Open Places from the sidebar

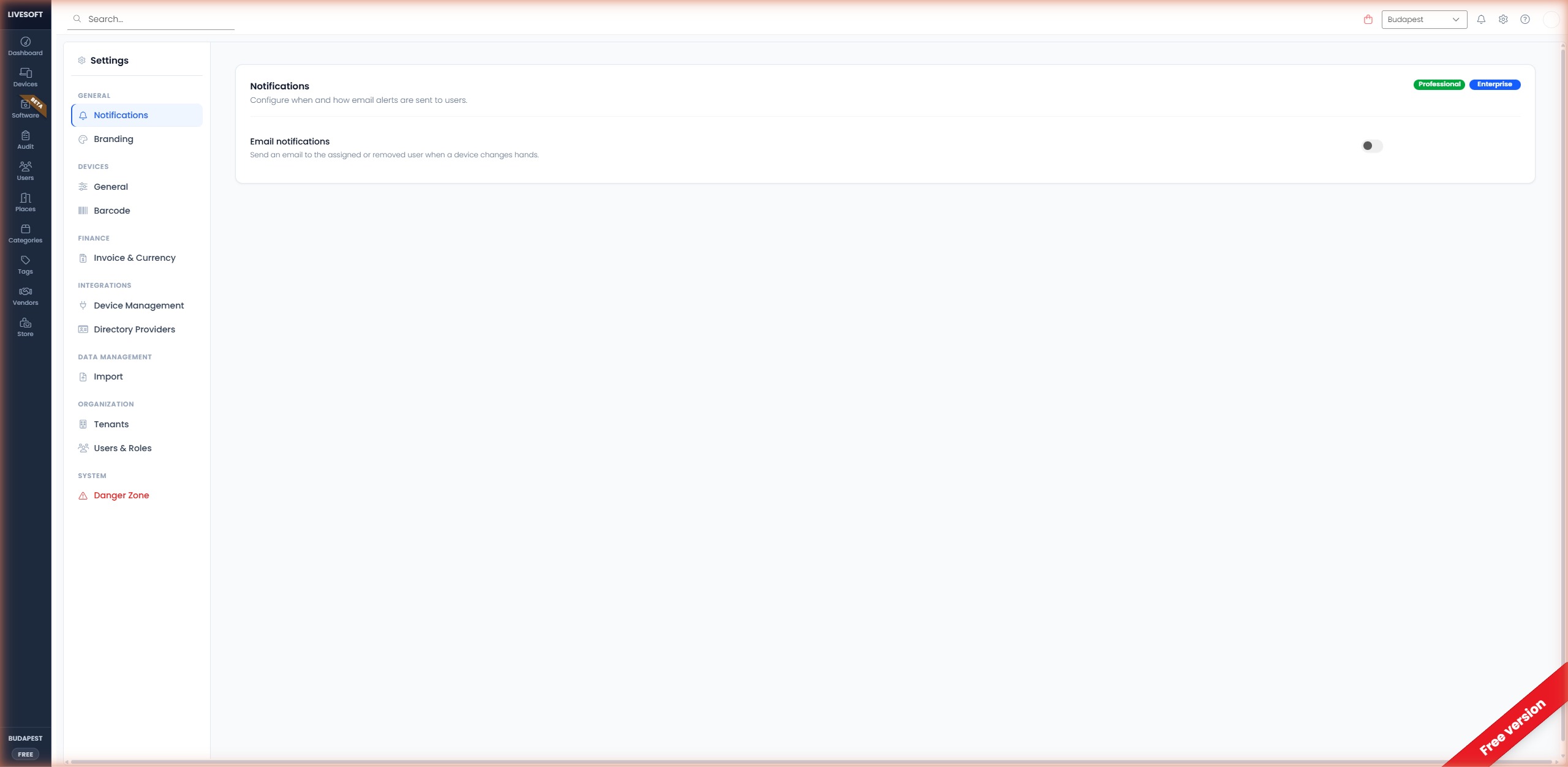click(25, 202)
